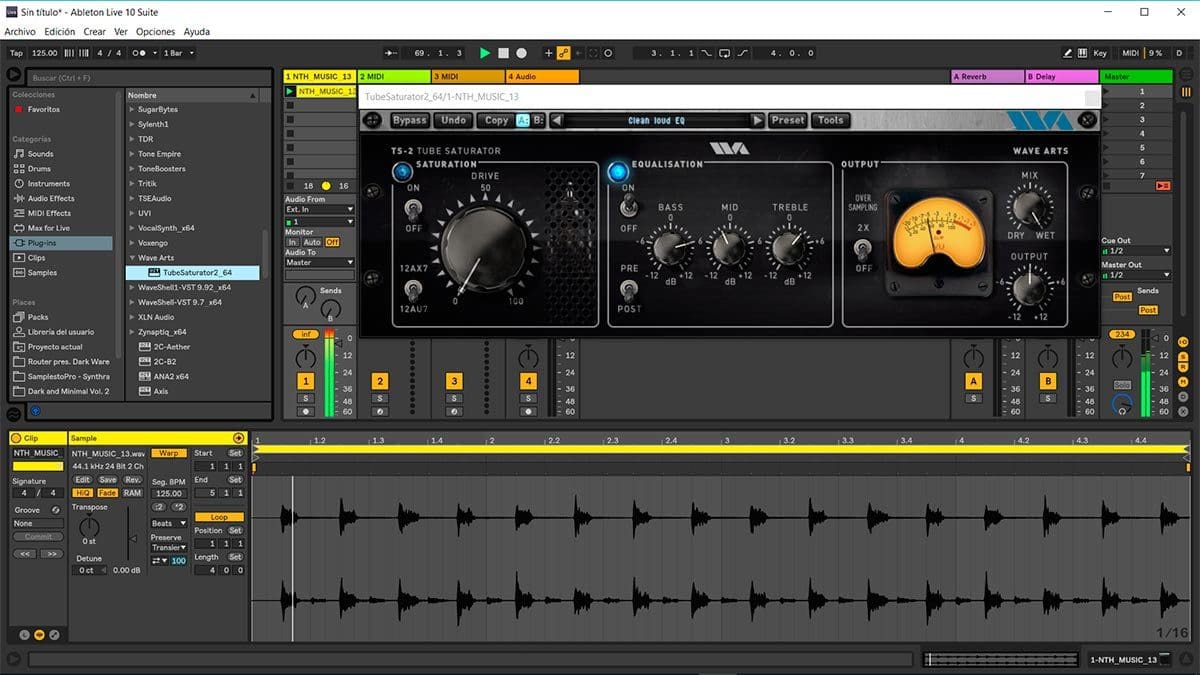This screenshot has width=1200, height=675.
Task: Click the Stop transport button
Action: pyautogui.click(x=504, y=53)
